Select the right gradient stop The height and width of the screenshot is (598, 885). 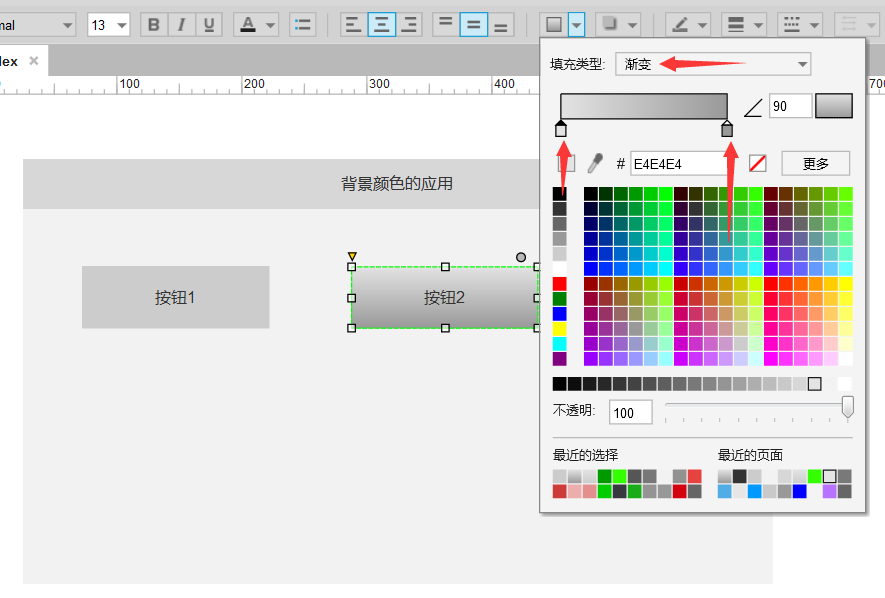tap(727, 129)
